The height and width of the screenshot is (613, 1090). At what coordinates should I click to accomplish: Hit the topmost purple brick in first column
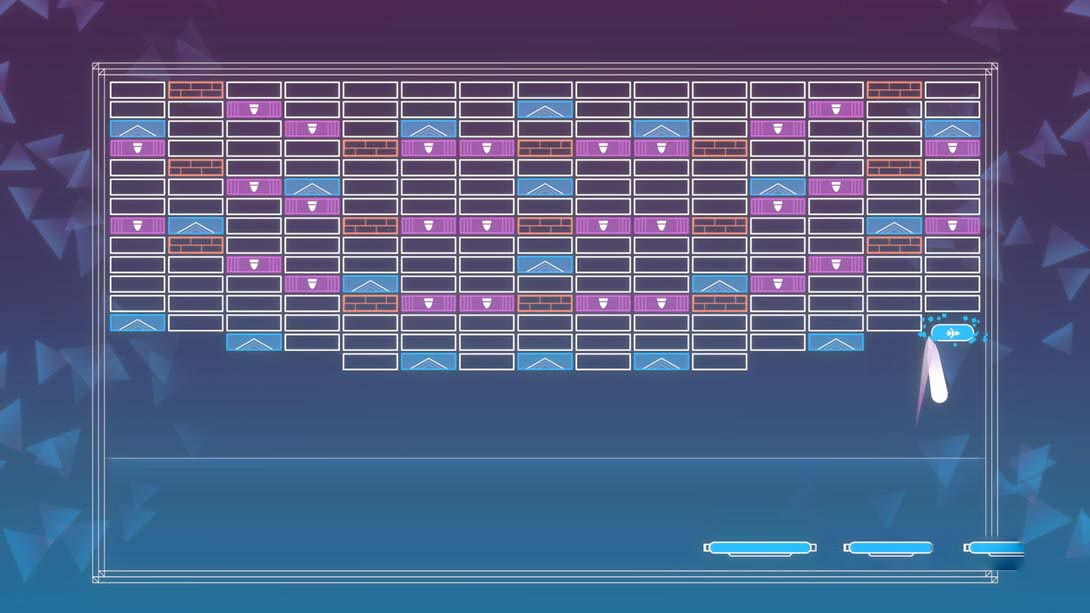pos(137,148)
